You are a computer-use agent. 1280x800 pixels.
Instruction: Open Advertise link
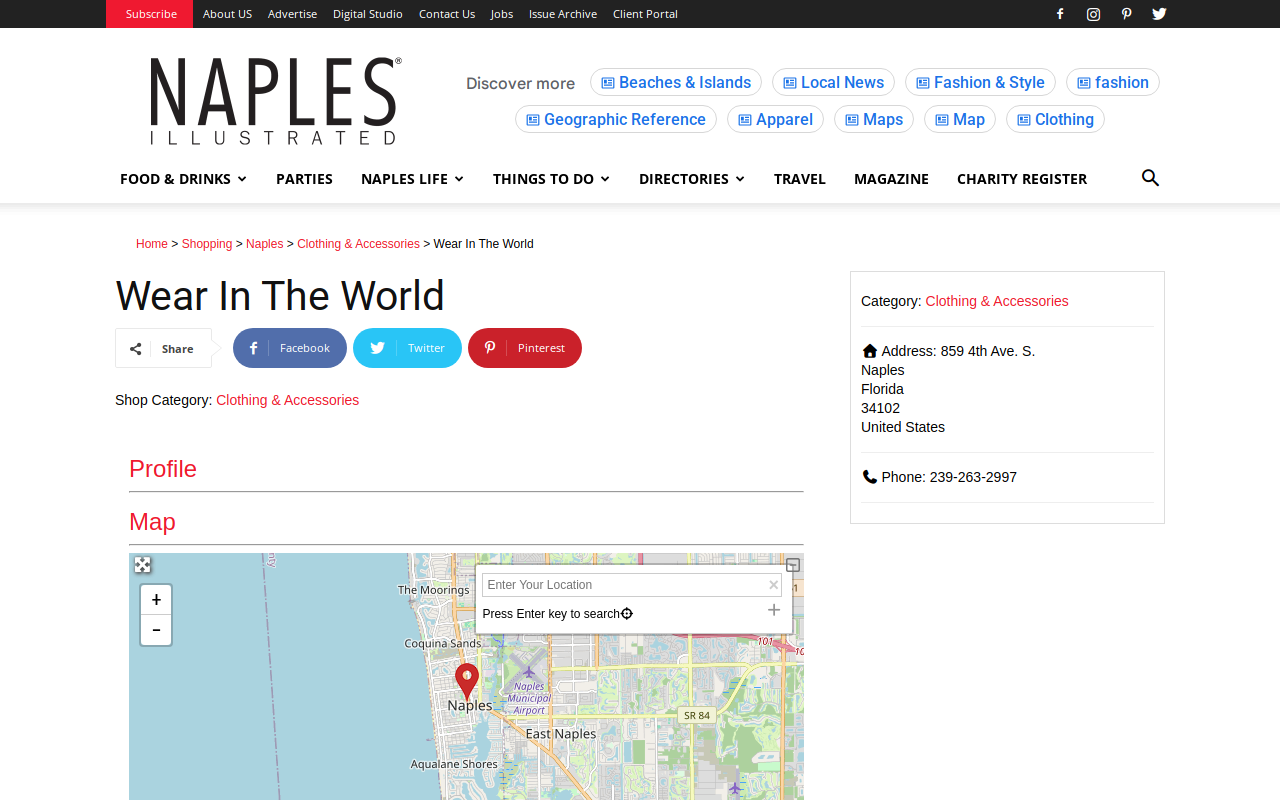tap(292, 14)
